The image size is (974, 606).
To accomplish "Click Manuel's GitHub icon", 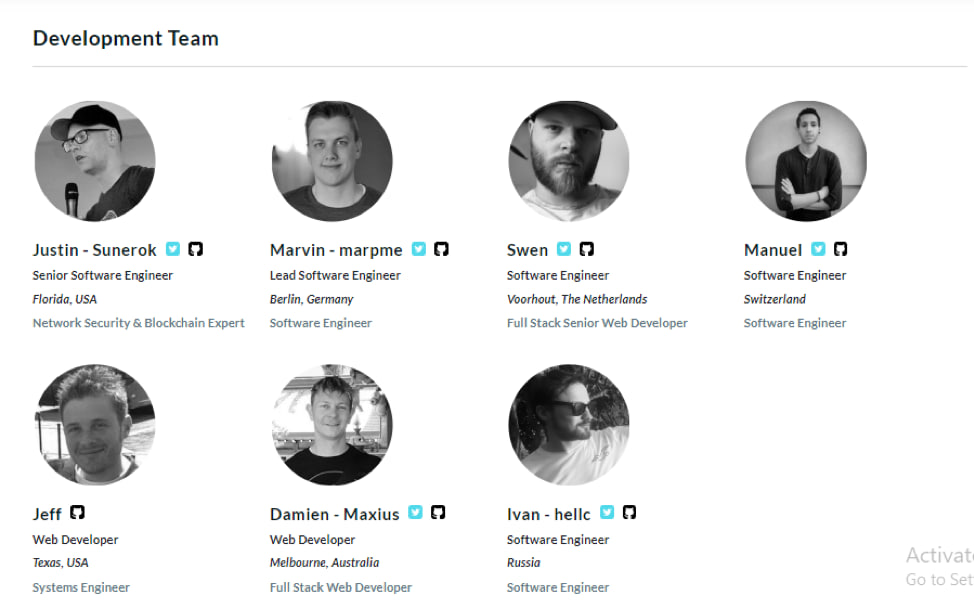I will 841,249.
